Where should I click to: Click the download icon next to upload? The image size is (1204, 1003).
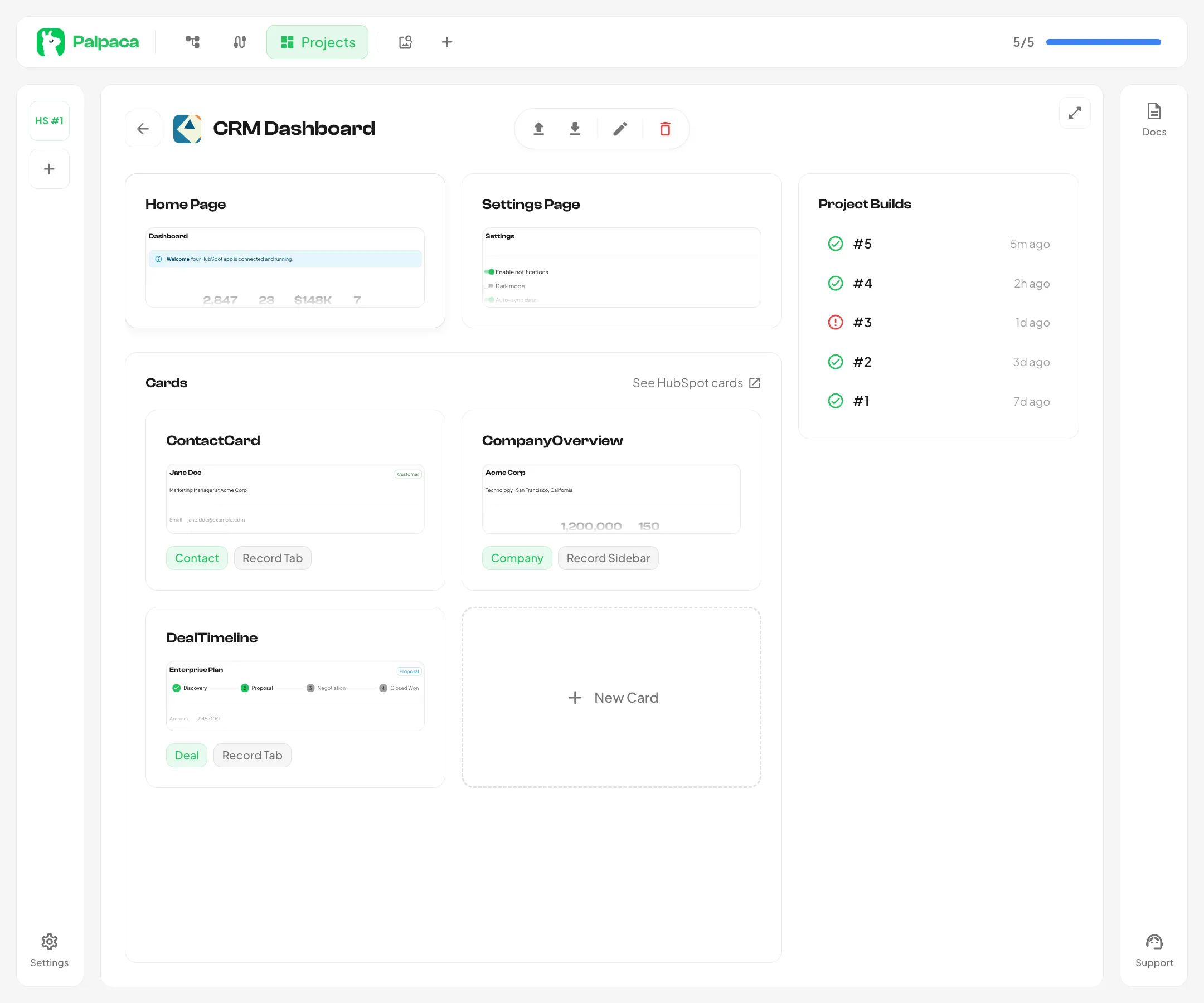click(575, 128)
